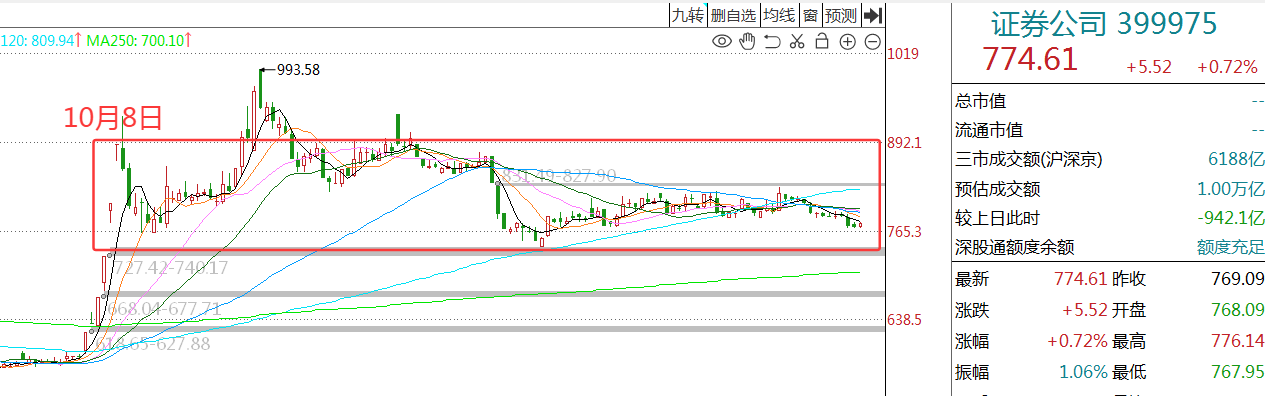Toggle the padlock lock icon
The image size is (1265, 396).
(x=821, y=41)
